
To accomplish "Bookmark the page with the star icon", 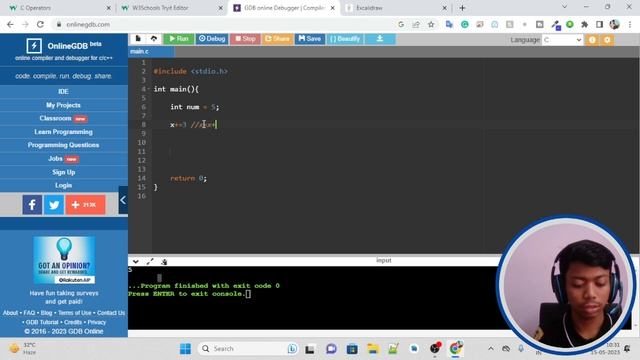I will [431, 24].
